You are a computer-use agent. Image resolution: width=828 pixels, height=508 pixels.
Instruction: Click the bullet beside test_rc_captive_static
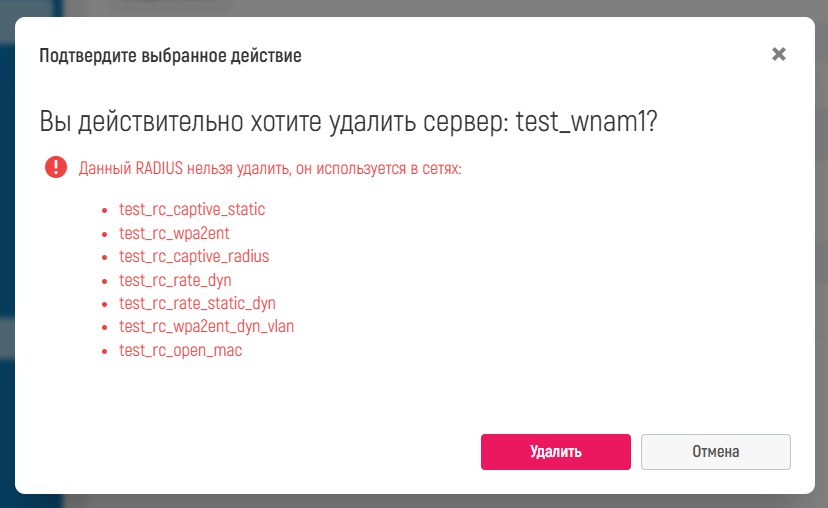[x=104, y=211]
